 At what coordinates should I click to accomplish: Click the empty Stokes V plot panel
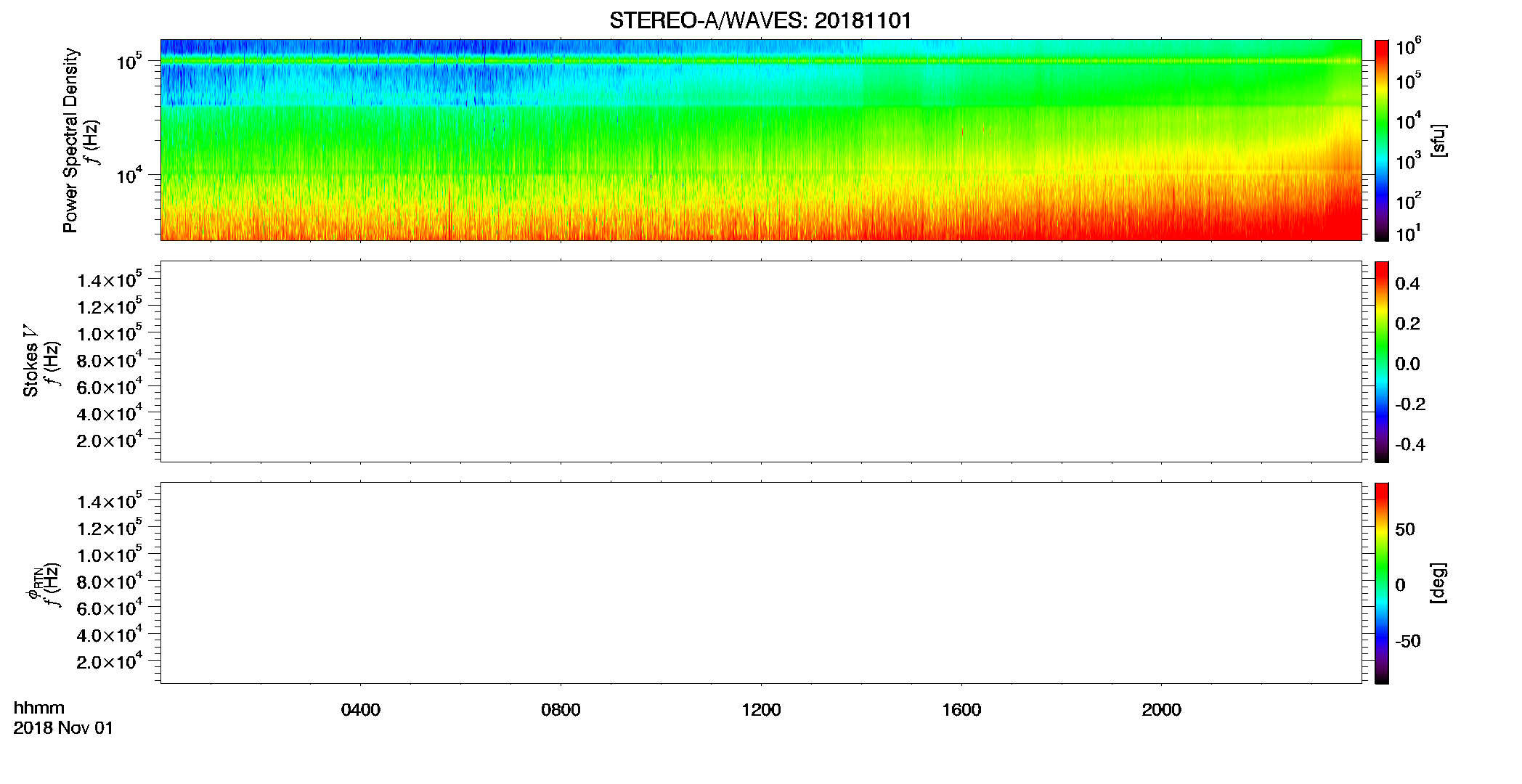[761, 362]
